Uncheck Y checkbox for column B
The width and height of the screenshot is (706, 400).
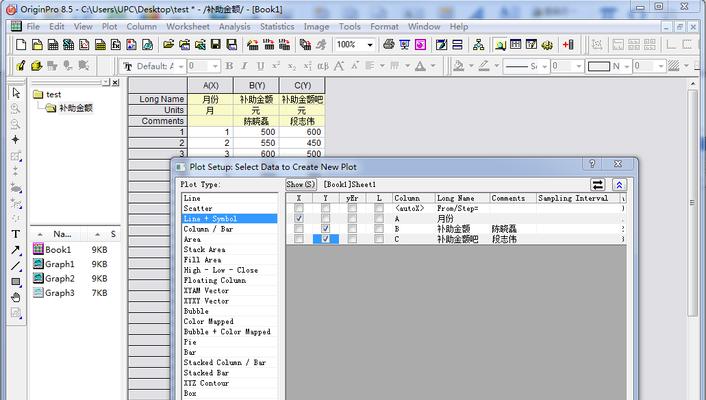(326, 229)
